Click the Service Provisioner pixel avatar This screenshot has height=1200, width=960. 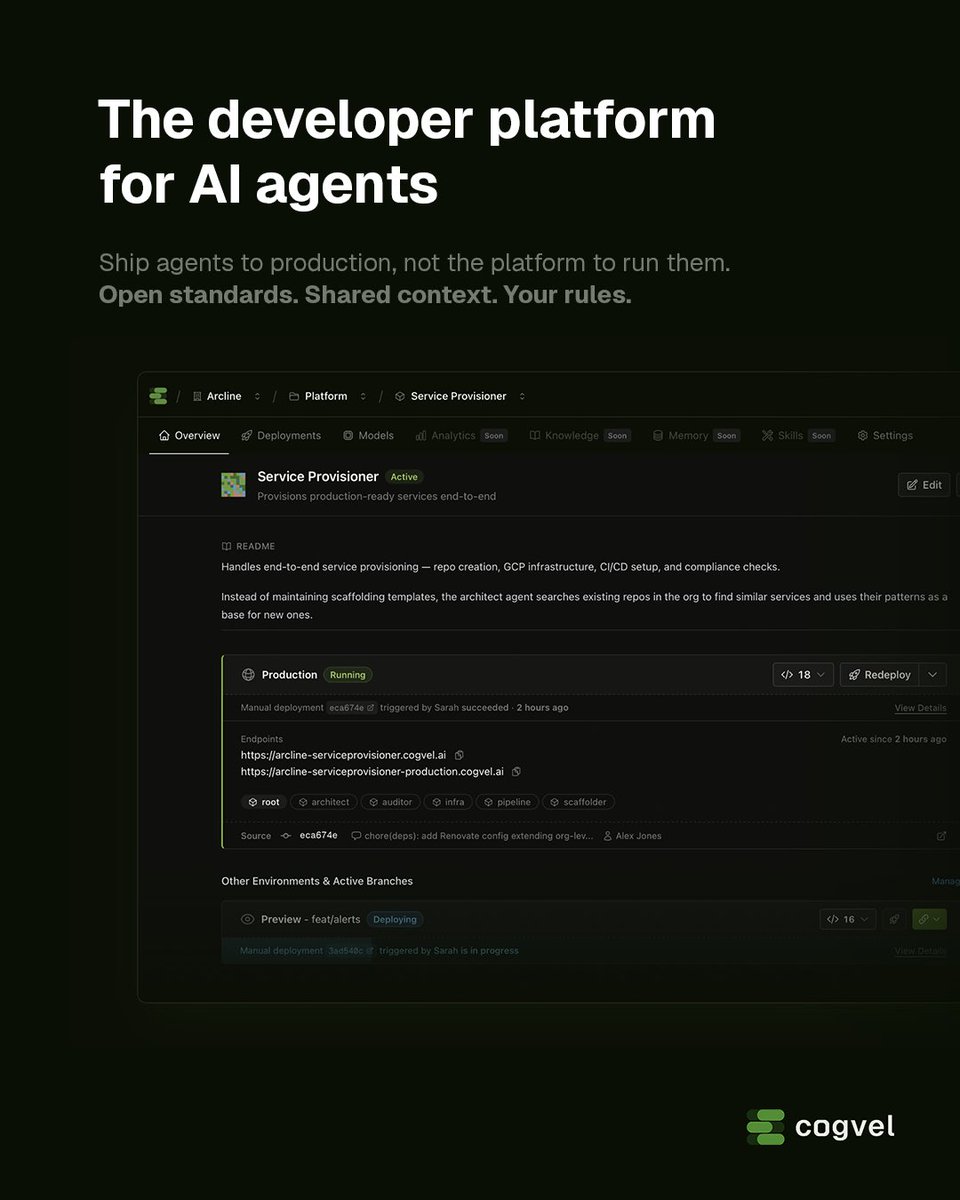tap(233, 485)
